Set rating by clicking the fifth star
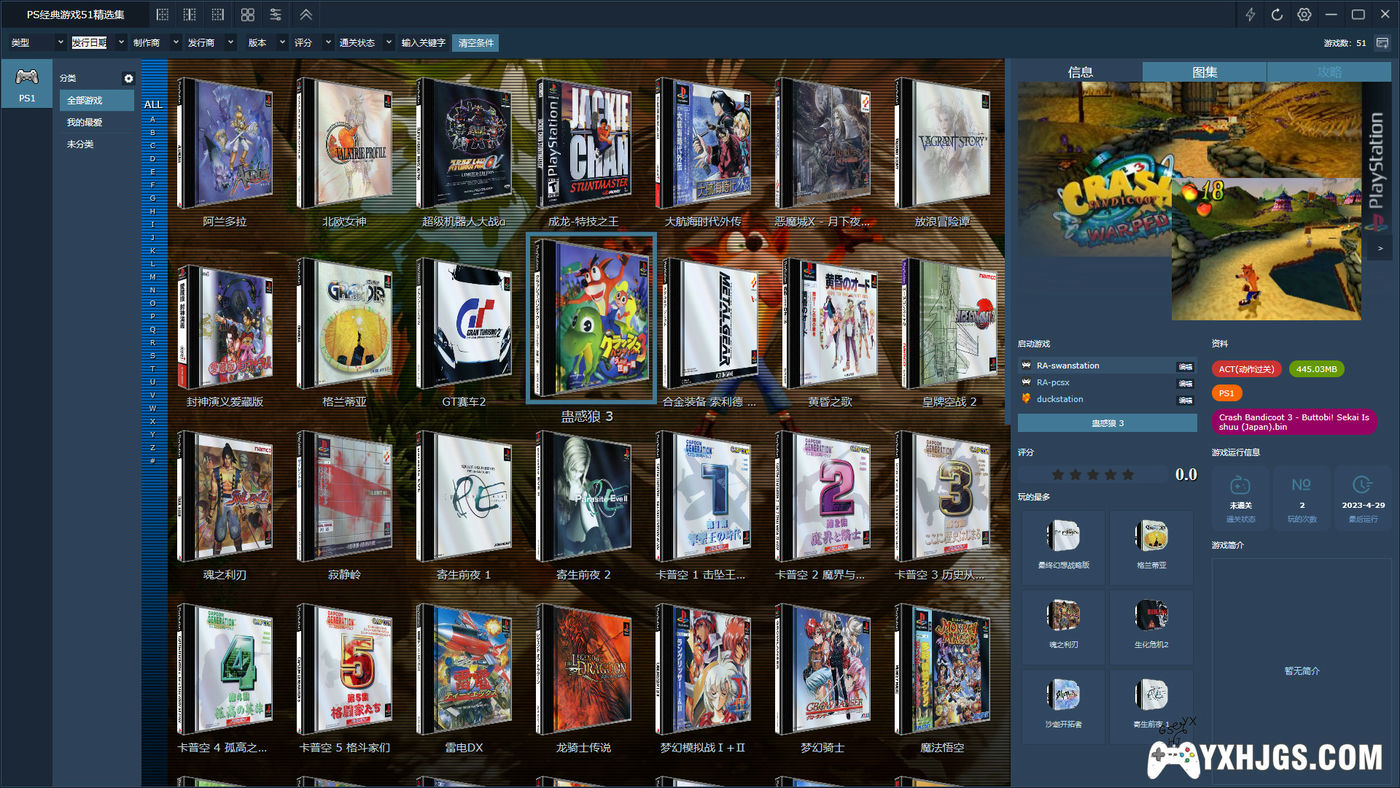1400x788 pixels. point(1128,474)
